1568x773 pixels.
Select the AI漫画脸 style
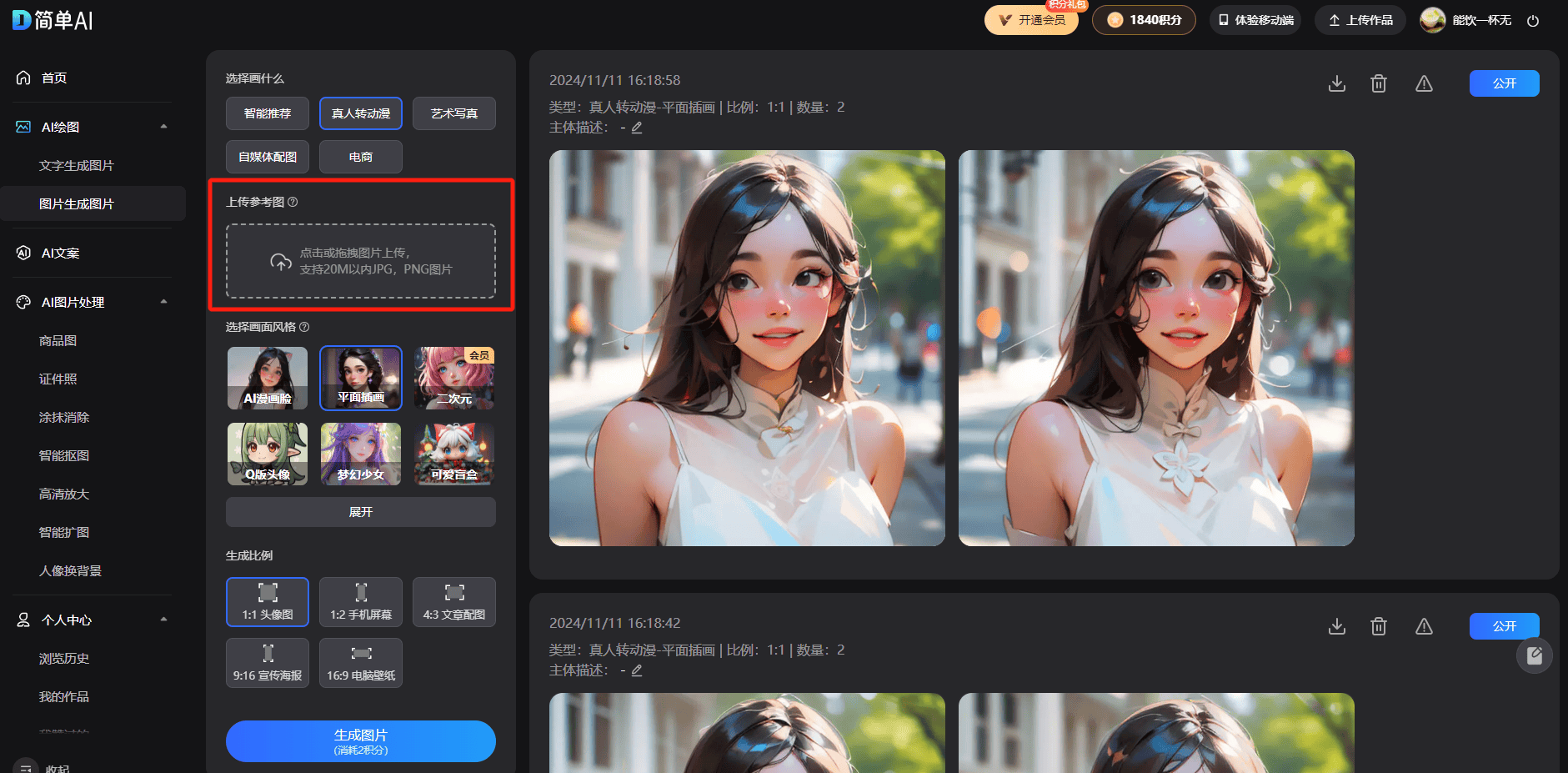point(268,379)
